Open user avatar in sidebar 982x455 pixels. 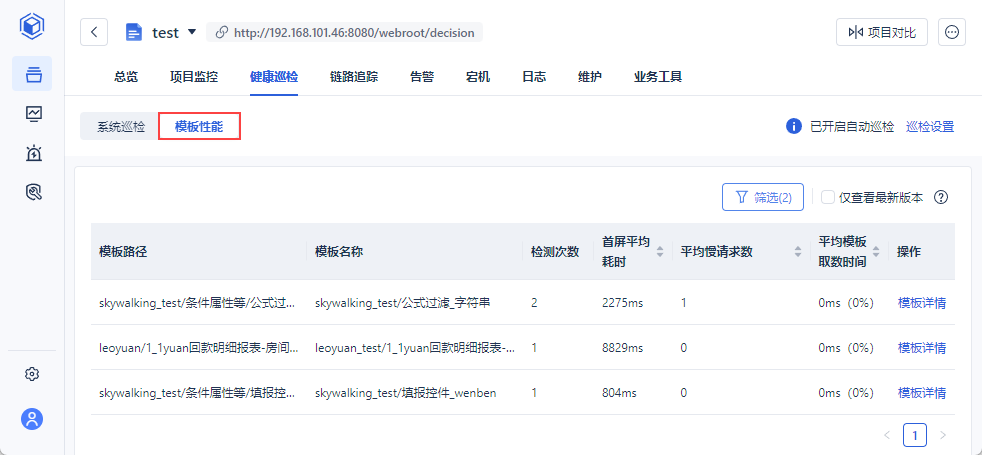32,418
